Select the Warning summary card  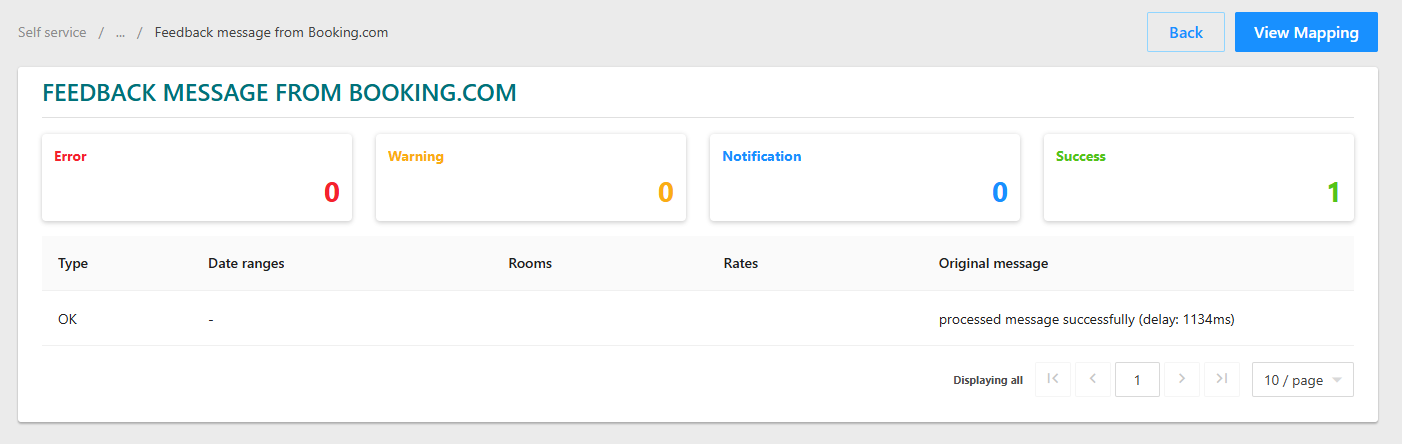click(x=531, y=177)
